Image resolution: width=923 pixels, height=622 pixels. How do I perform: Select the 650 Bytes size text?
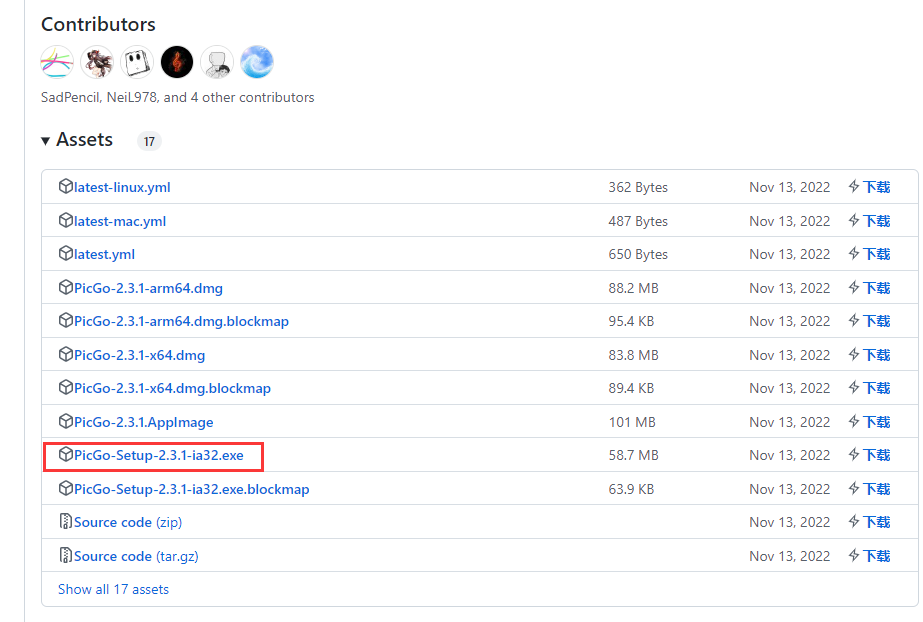click(638, 254)
